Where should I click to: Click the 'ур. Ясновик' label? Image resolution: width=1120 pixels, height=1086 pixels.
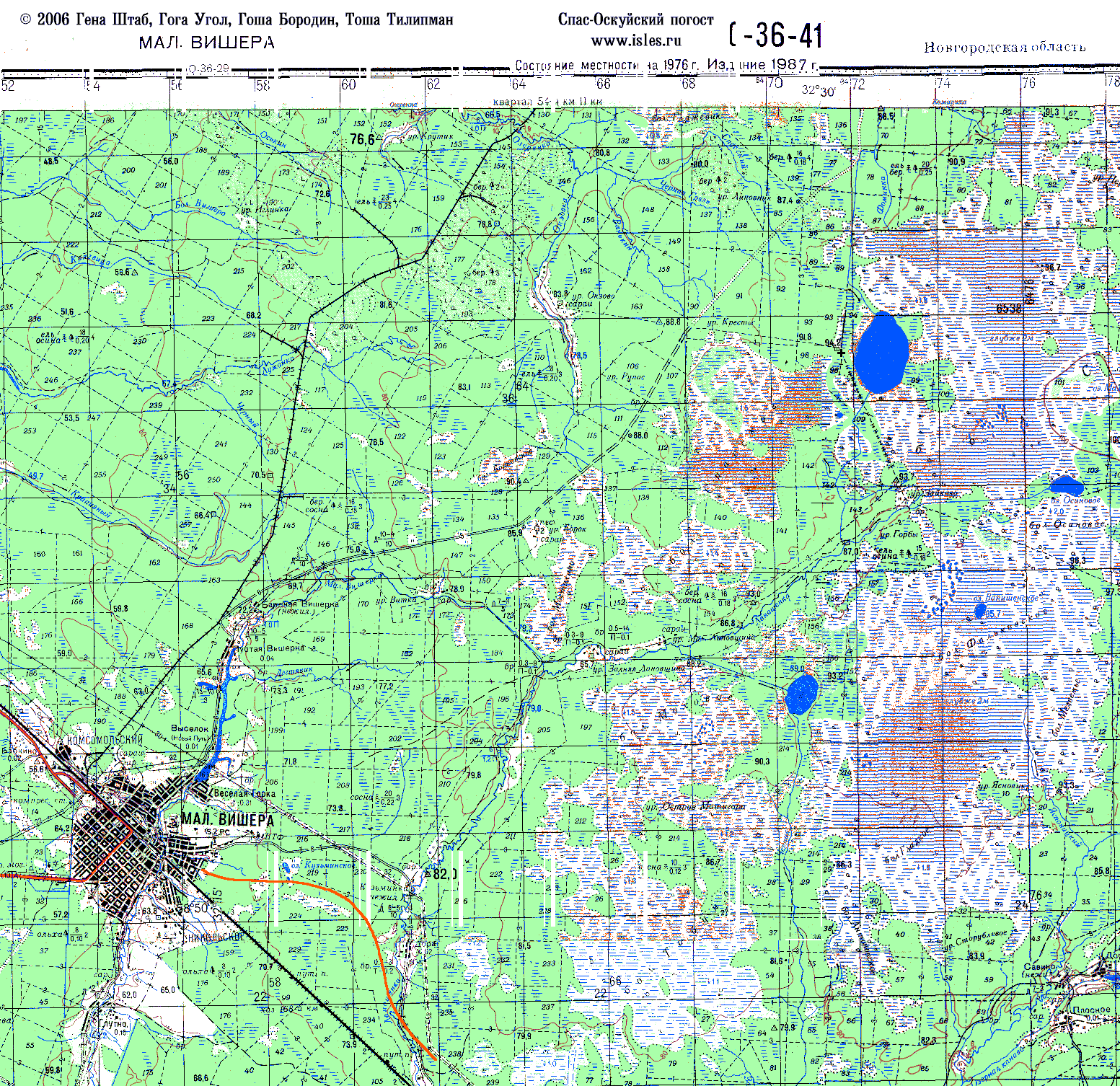(1003, 786)
